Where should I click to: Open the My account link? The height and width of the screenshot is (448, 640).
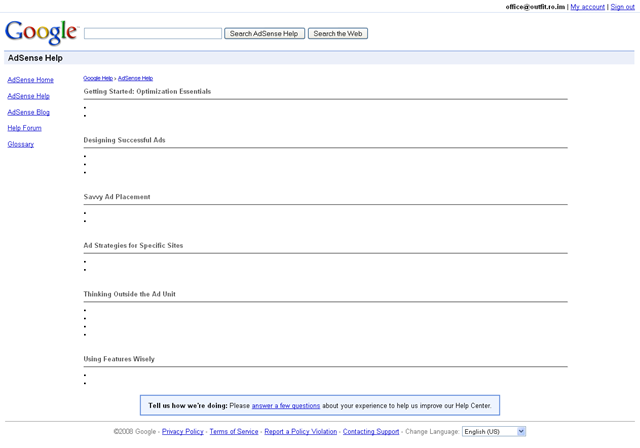(587, 7)
